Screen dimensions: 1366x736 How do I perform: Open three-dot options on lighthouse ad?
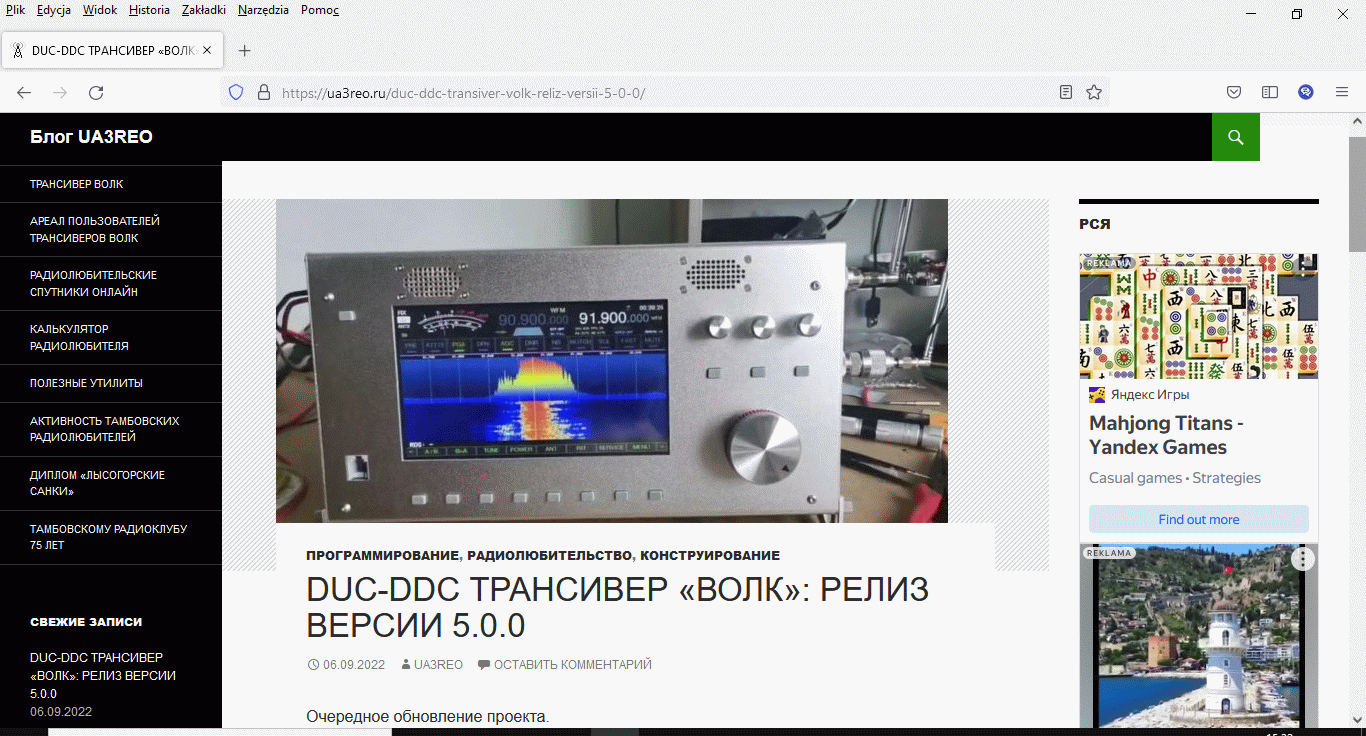point(1303,559)
